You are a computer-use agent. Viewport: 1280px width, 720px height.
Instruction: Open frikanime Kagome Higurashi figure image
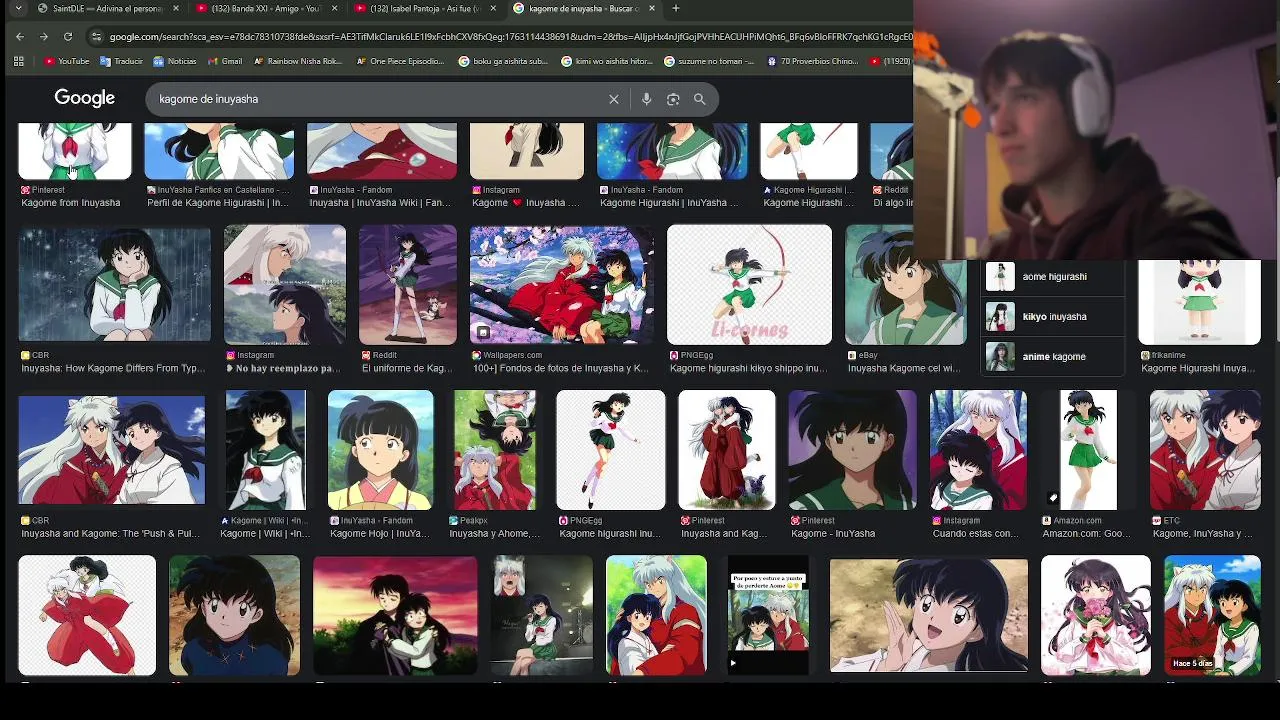1200,302
